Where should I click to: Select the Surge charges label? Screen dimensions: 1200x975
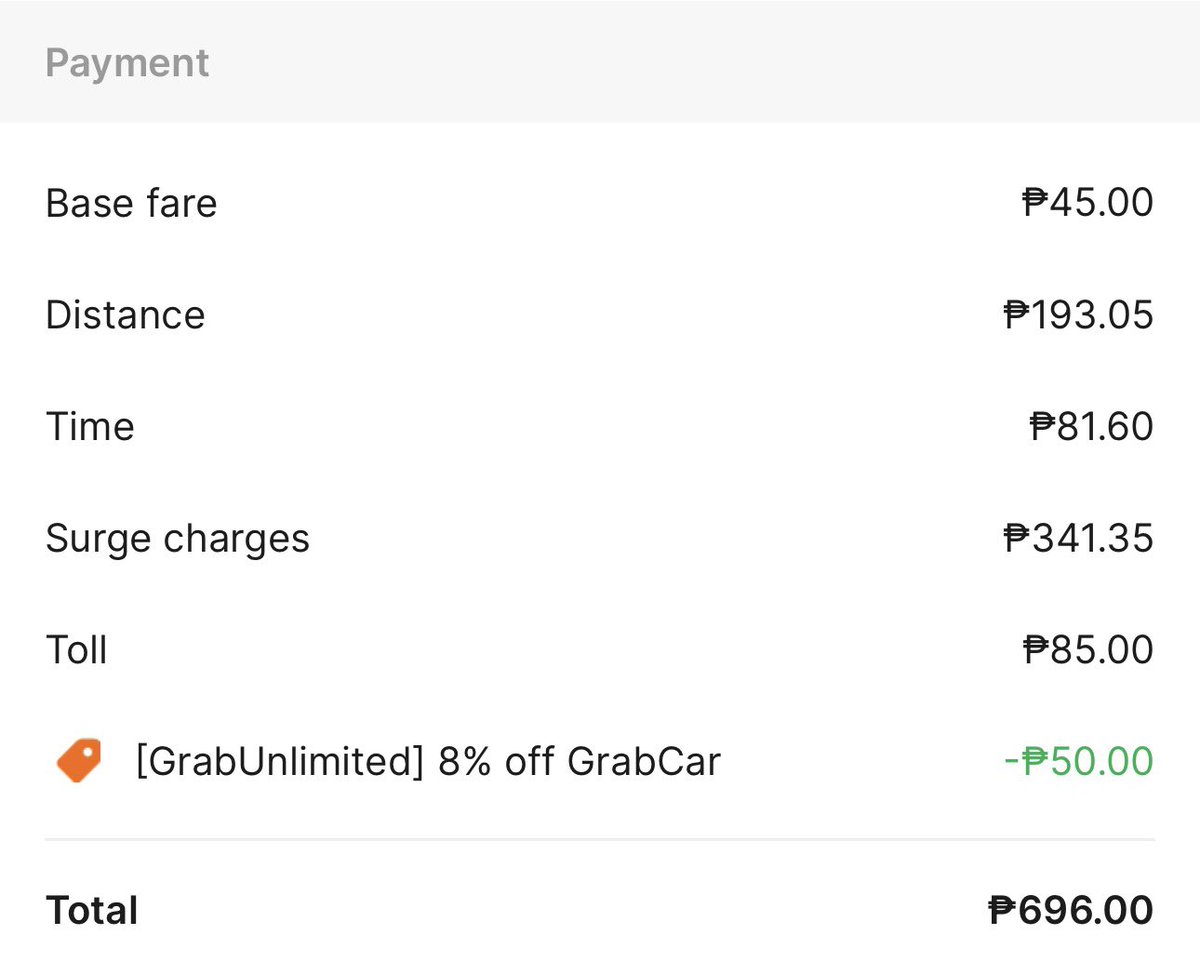coord(177,539)
